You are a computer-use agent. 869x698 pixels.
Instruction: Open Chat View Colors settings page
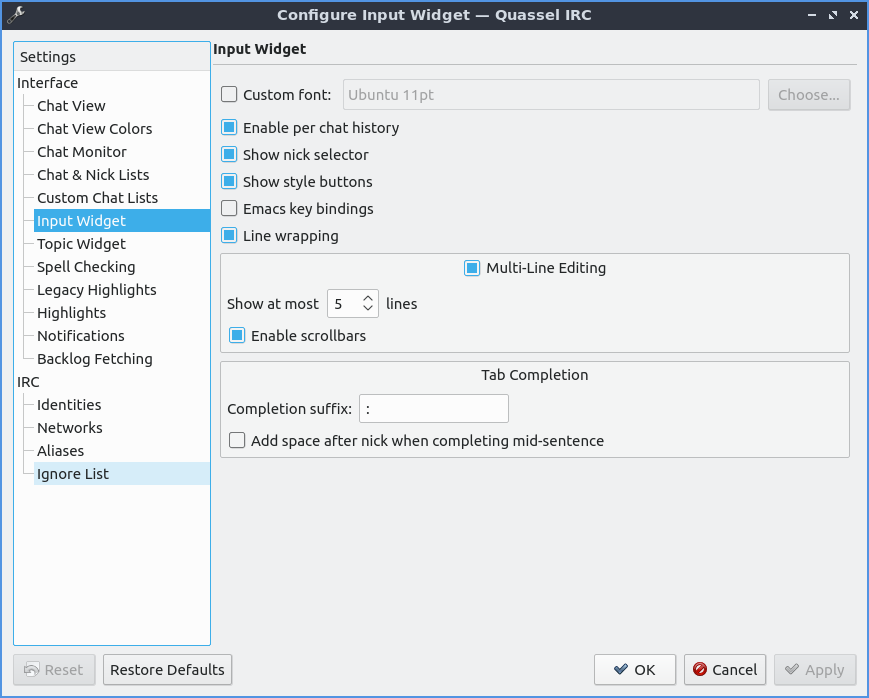click(95, 129)
